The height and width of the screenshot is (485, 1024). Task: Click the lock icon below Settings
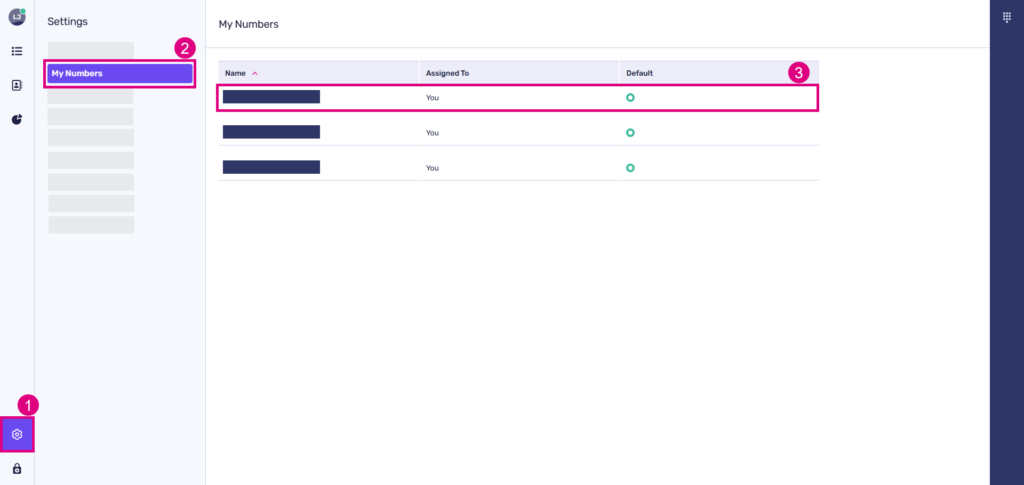pyautogui.click(x=17, y=468)
